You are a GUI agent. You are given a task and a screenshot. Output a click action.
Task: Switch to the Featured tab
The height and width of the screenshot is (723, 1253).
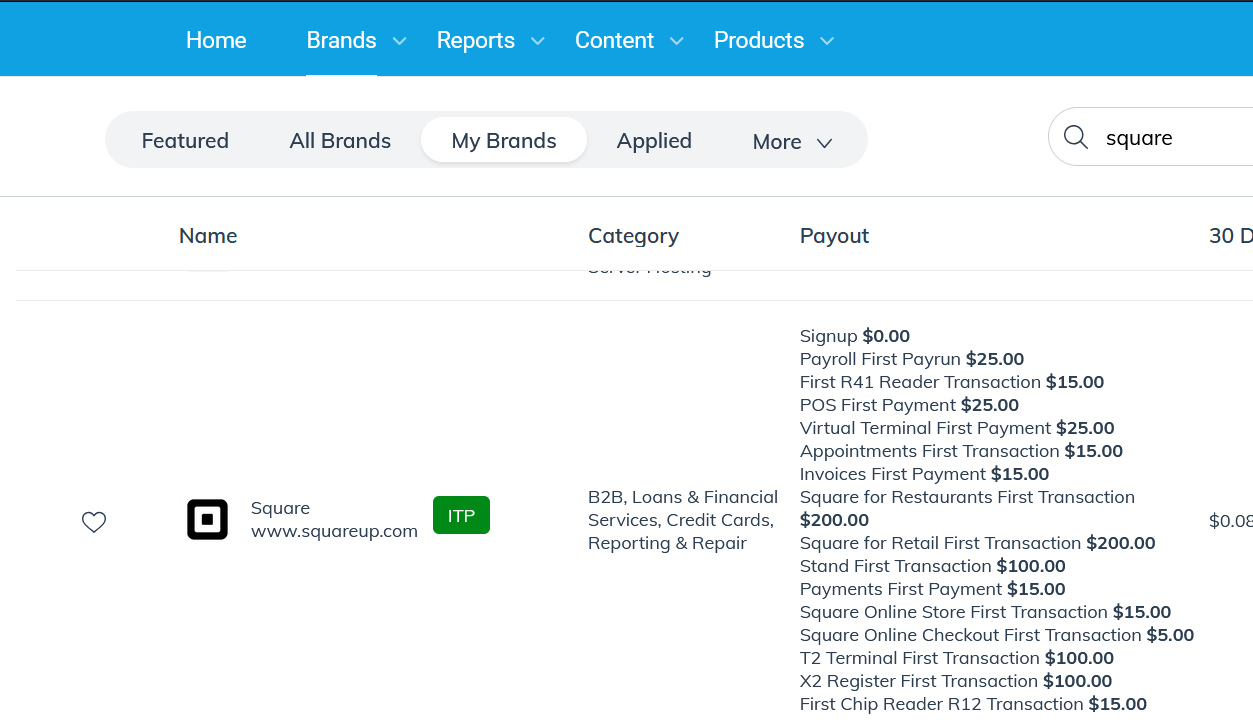[x=185, y=141]
